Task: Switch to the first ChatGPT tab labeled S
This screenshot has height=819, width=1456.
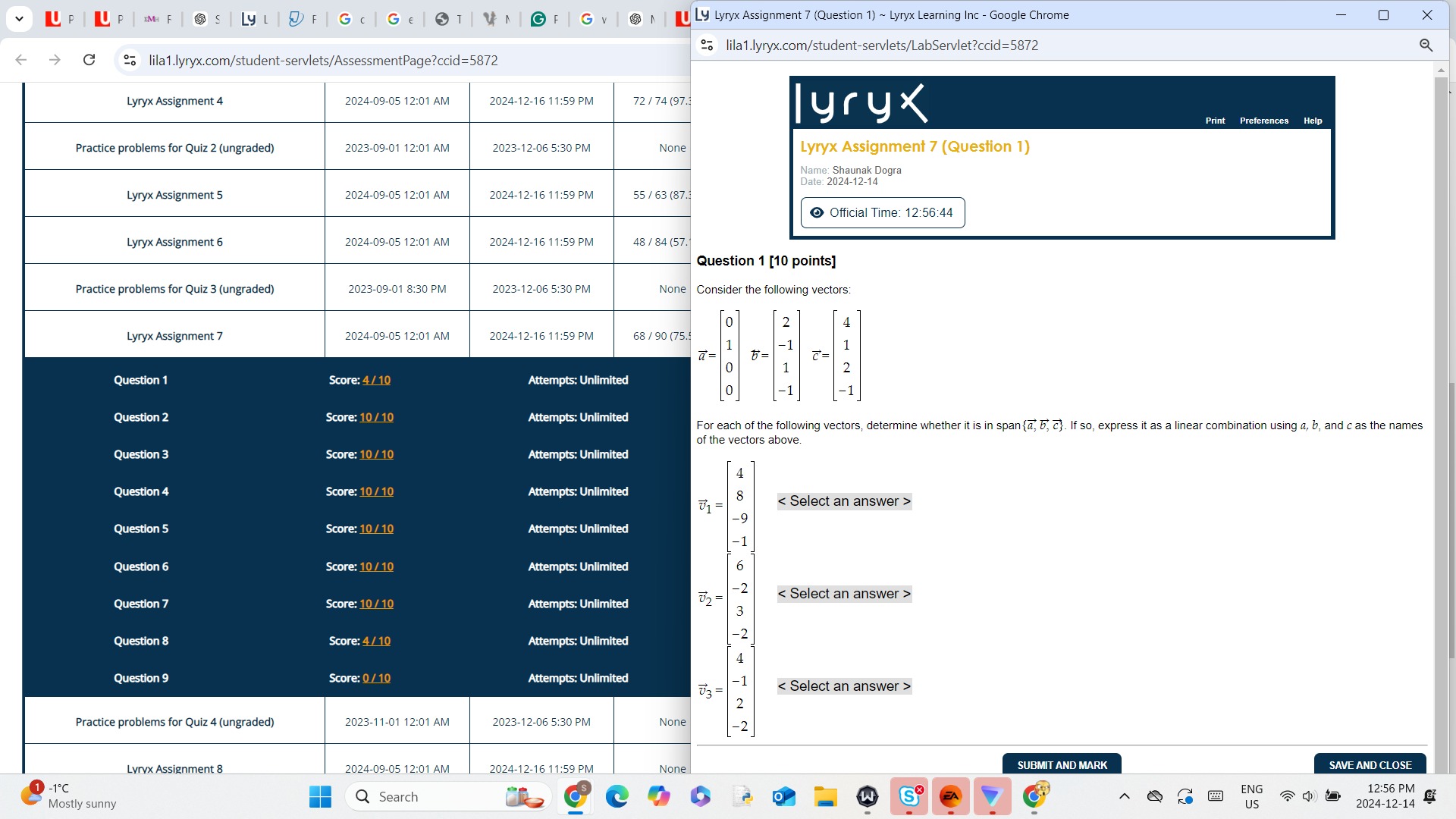Action: coord(206,19)
